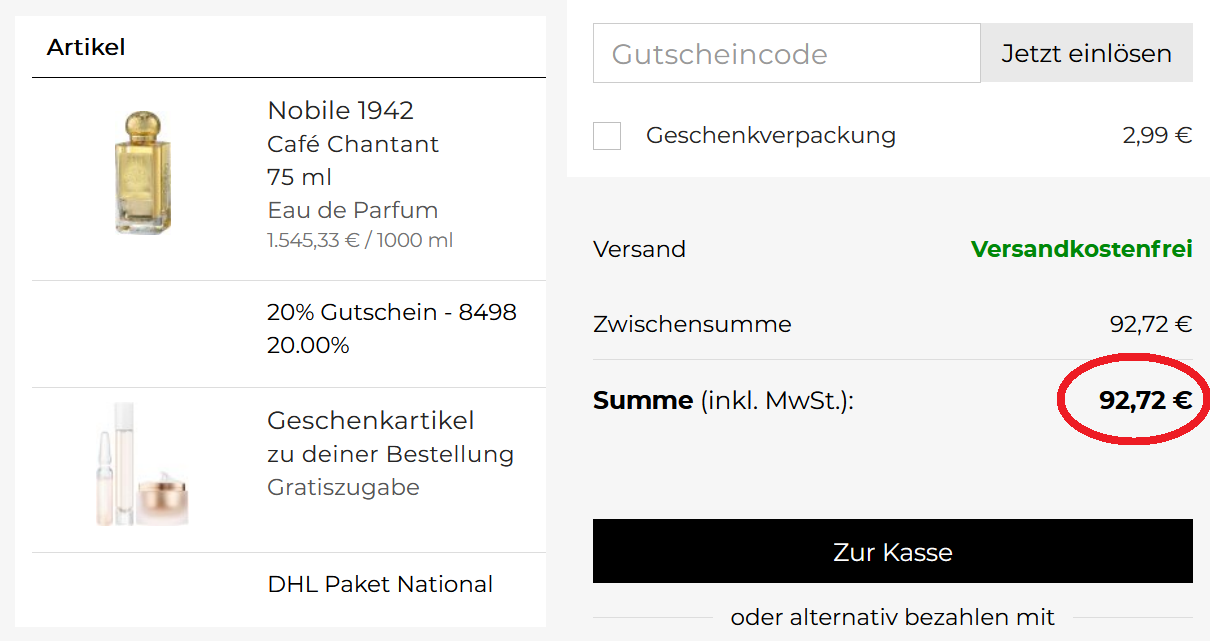Click the Café Chantant product name
This screenshot has width=1210, height=641.
pyautogui.click(x=353, y=144)
